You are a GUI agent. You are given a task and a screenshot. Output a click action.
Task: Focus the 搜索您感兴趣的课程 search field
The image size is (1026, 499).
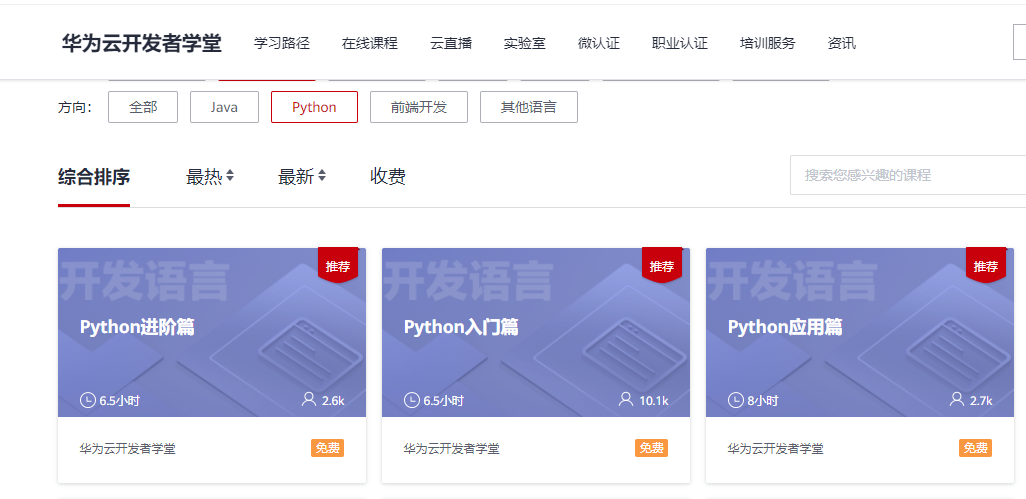point(908,175)
